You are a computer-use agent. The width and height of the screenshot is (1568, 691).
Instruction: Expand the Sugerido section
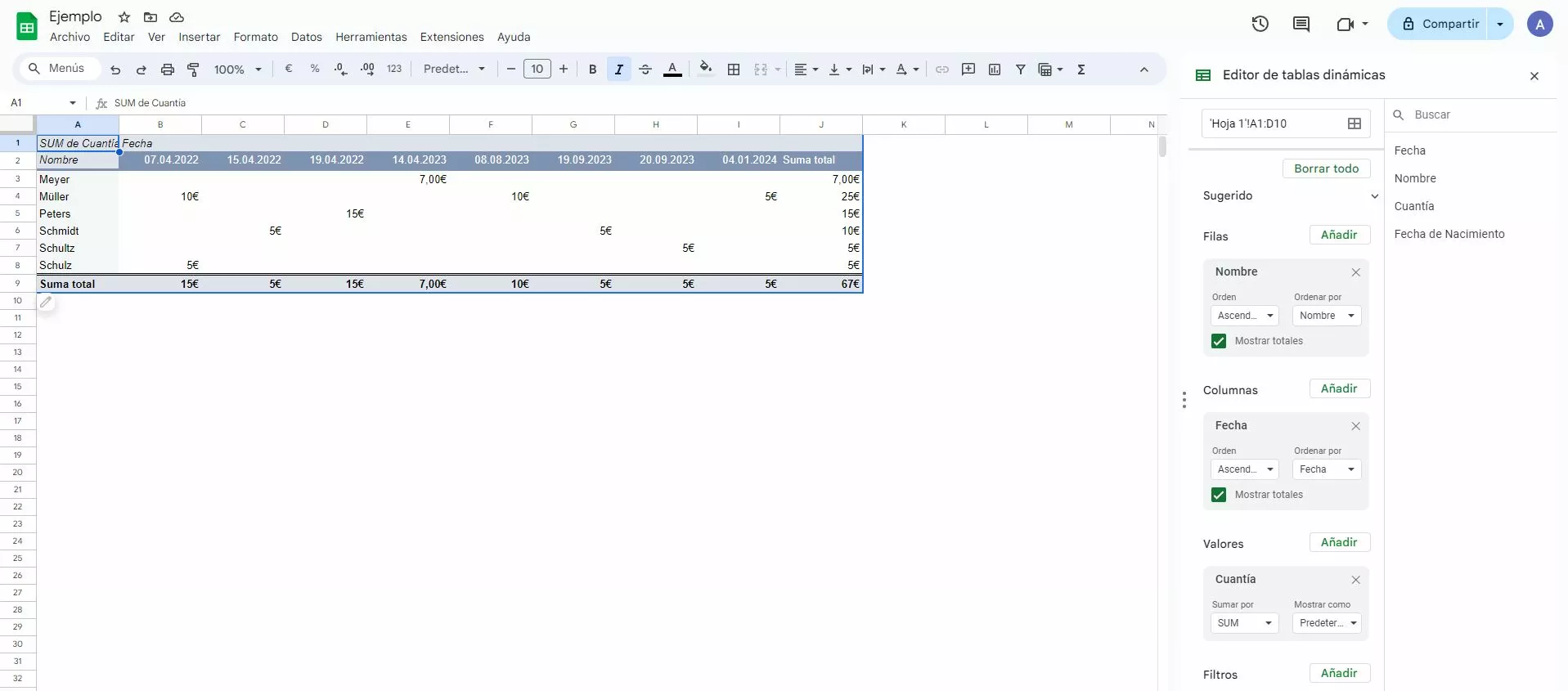pyautogui.click(x=1374, y=196)
